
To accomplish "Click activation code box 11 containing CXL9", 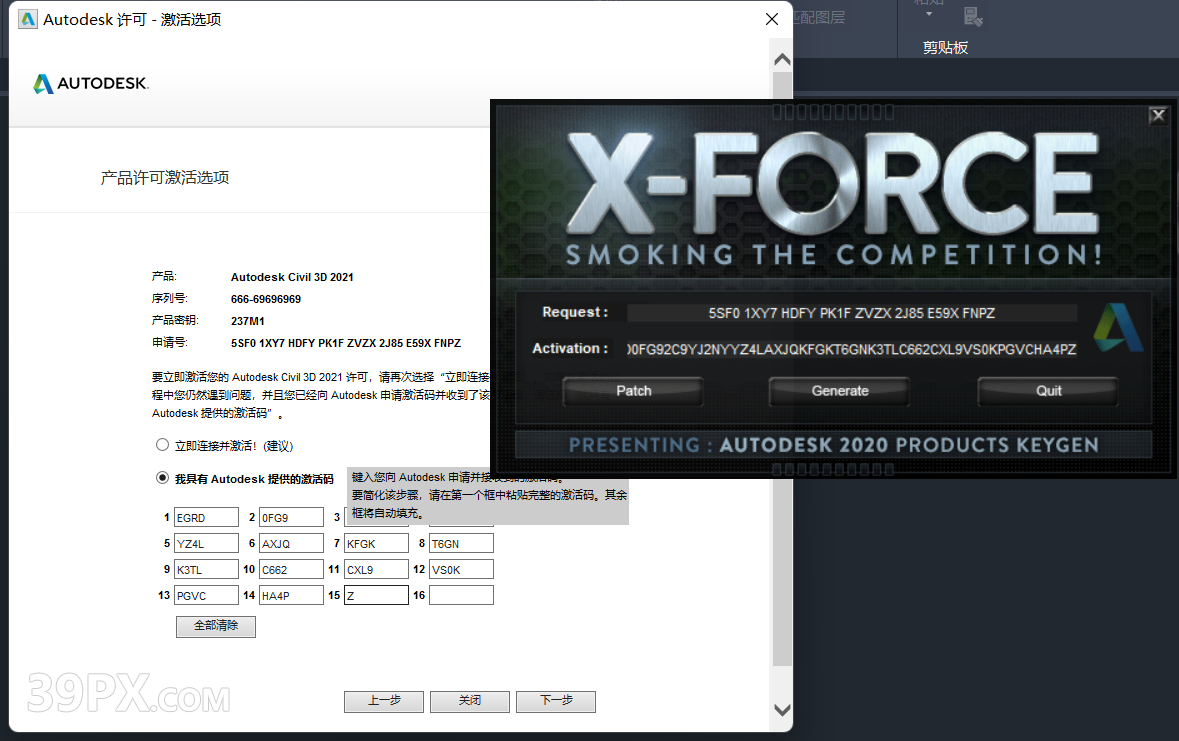I will [376, 569].
